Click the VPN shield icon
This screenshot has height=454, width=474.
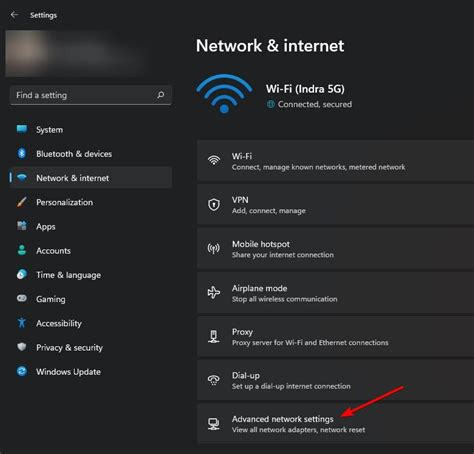[x=214, y=205]
